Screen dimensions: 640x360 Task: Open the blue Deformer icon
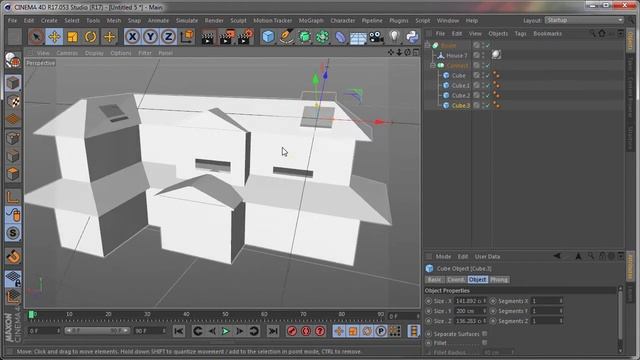coord(340,37)
